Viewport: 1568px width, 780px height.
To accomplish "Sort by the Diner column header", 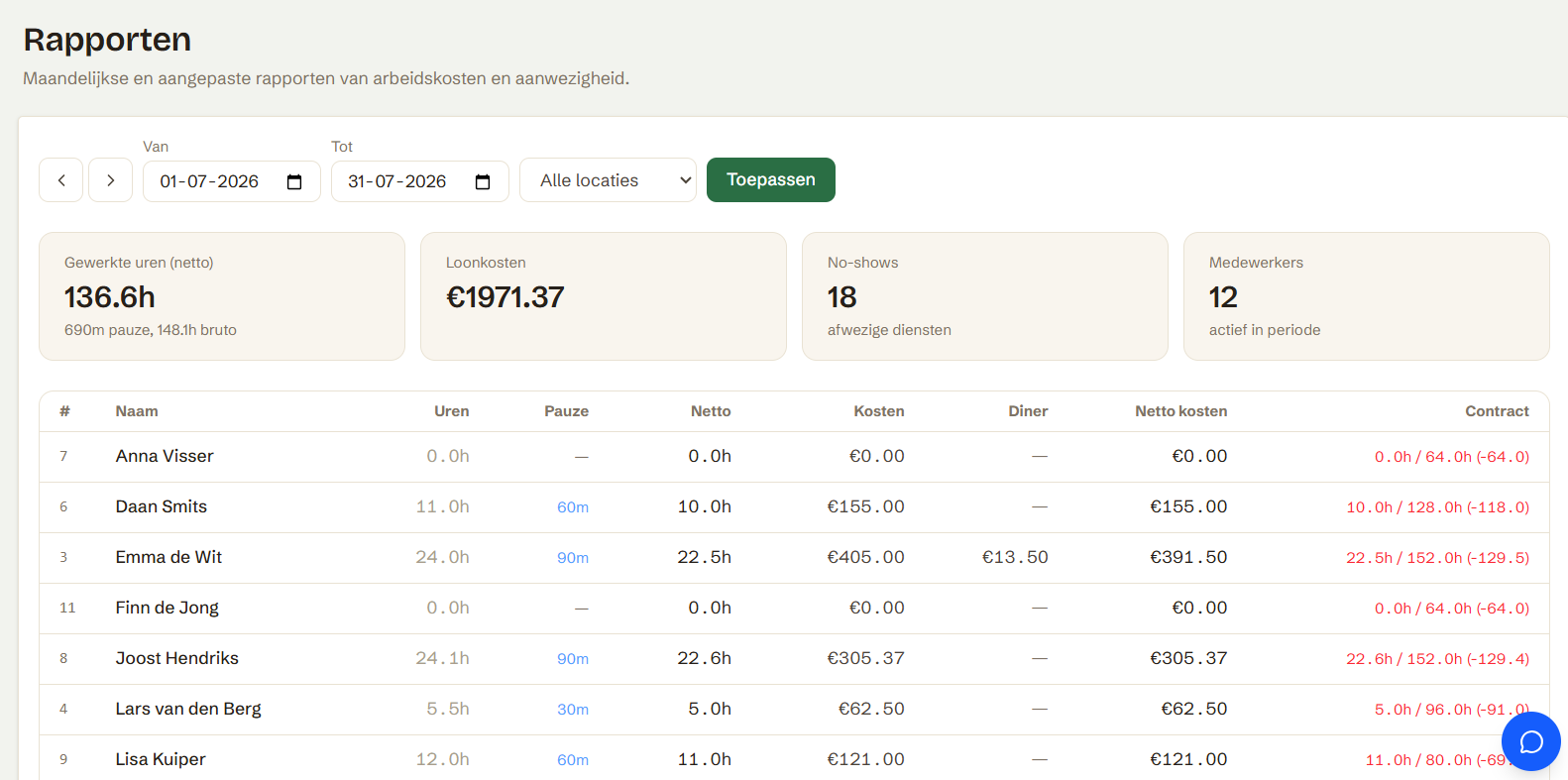I will [1028, 411].
